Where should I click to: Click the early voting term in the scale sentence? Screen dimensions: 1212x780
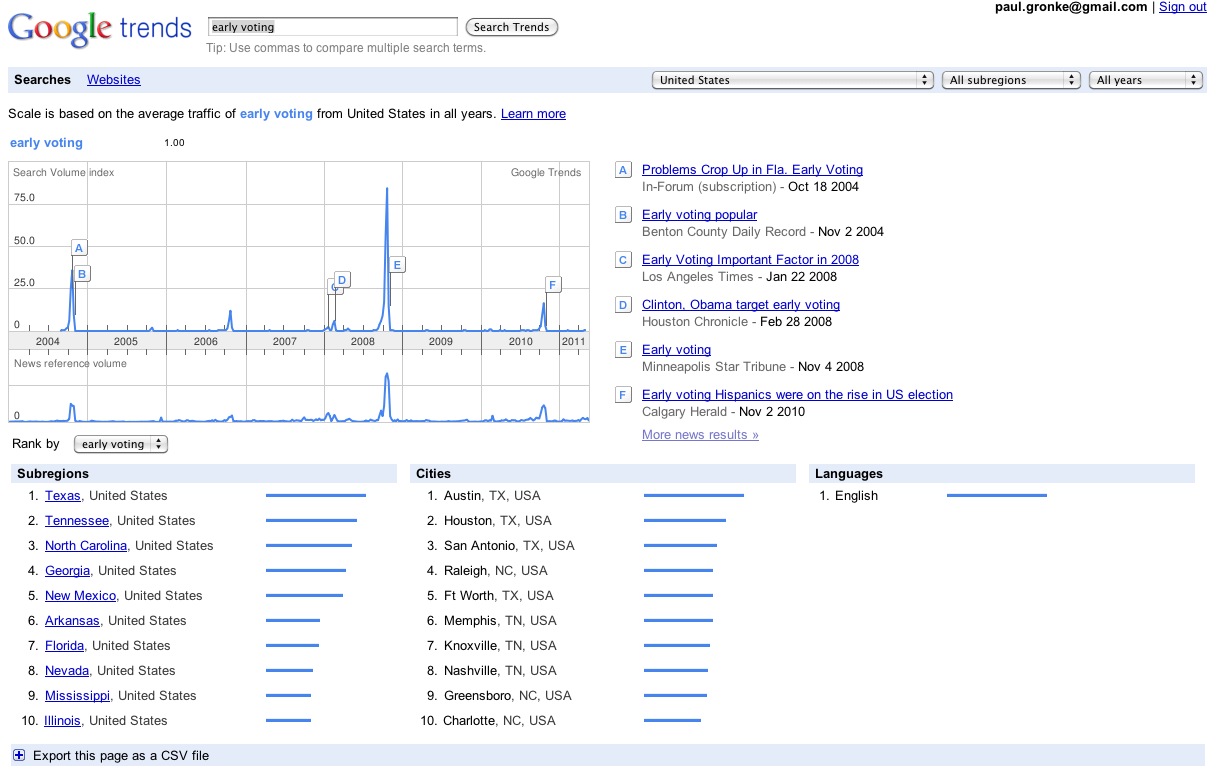(x=276, y=114)
